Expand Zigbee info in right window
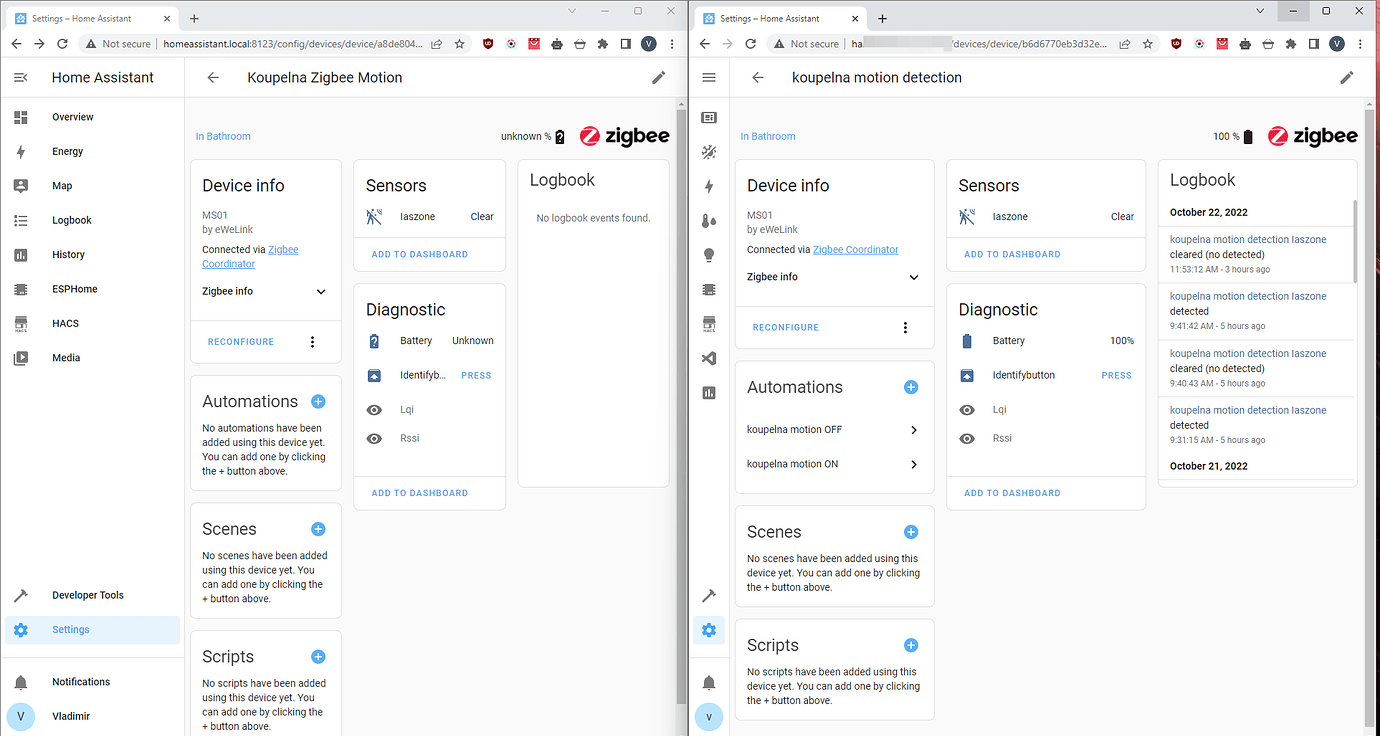Image resolution: width=1380 pixels, height=736 pixels. coord(834,277)
